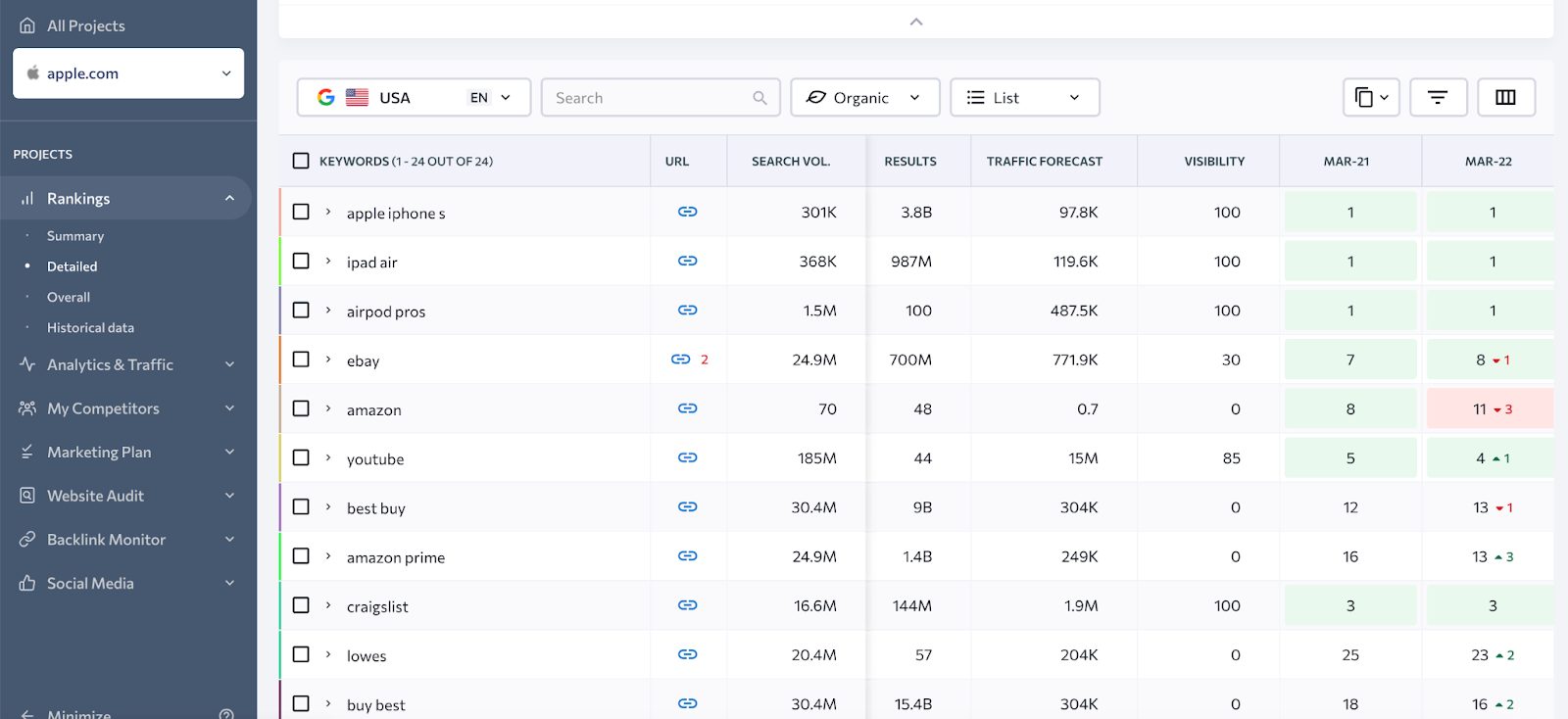Open the Organic results type dropdown

pos(865,97)
